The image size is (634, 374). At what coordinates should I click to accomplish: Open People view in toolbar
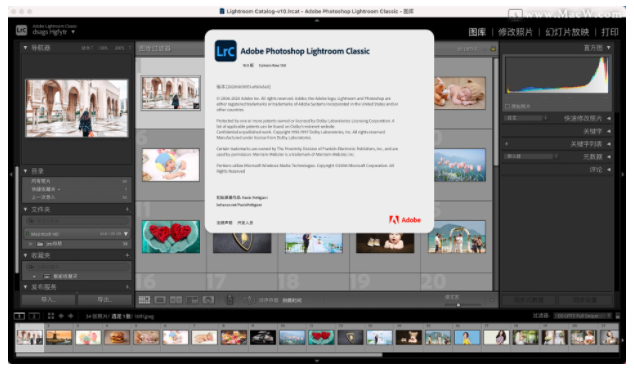coord(208,300)
